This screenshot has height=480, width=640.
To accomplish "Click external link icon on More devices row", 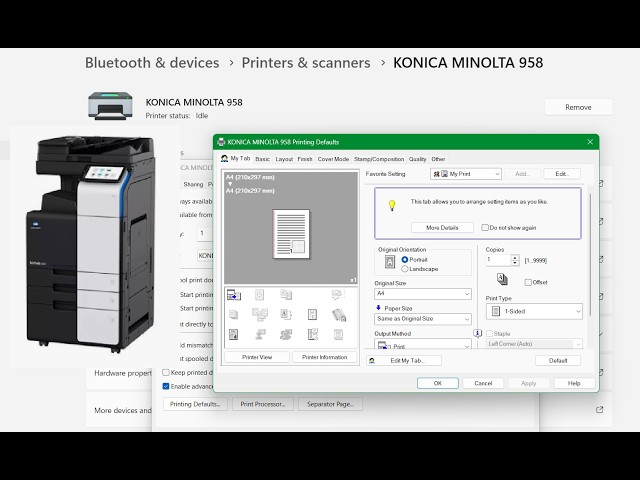I will pos(599,409).
